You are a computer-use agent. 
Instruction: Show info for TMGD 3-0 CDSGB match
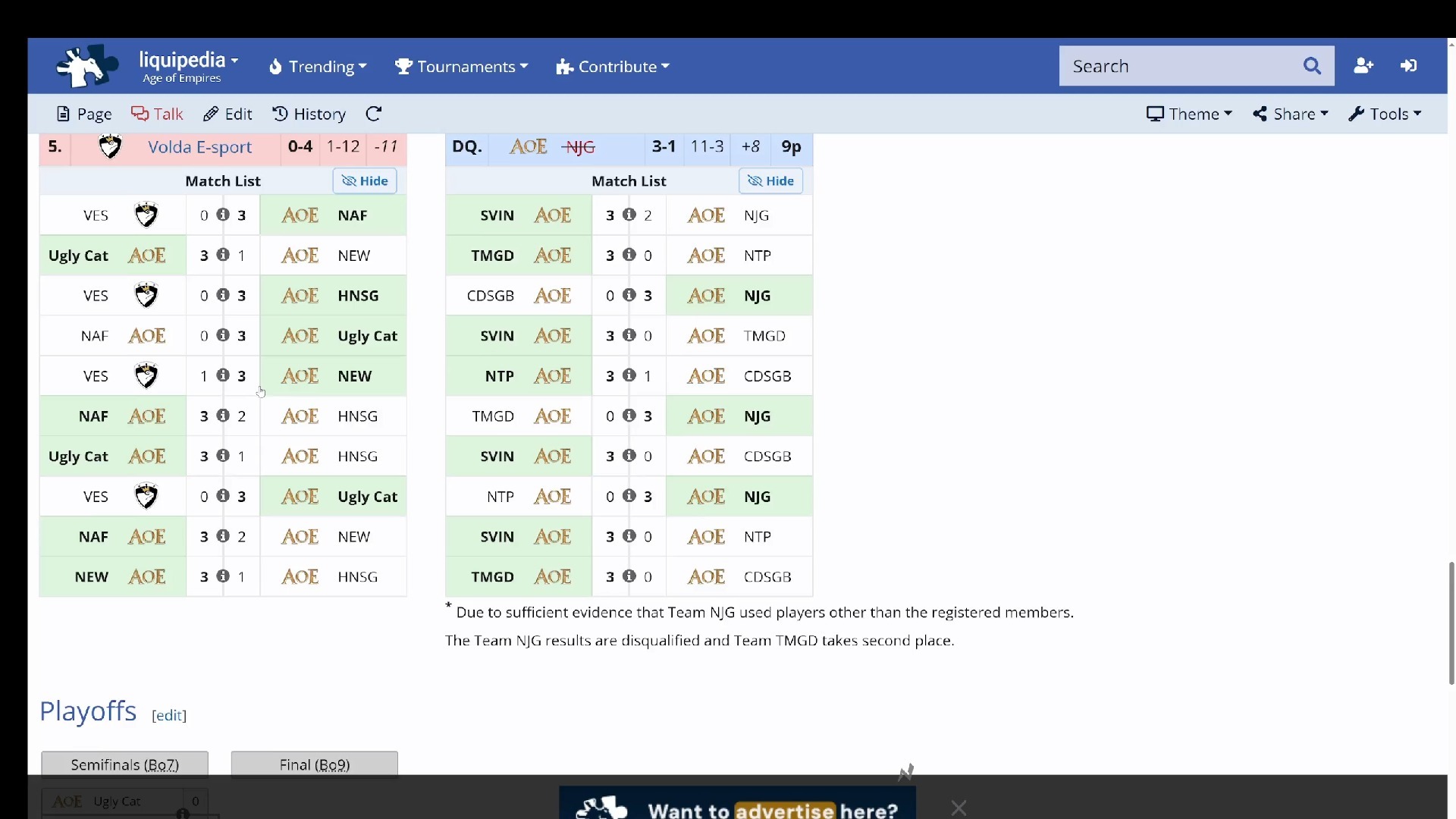click(x=629, y=576)
